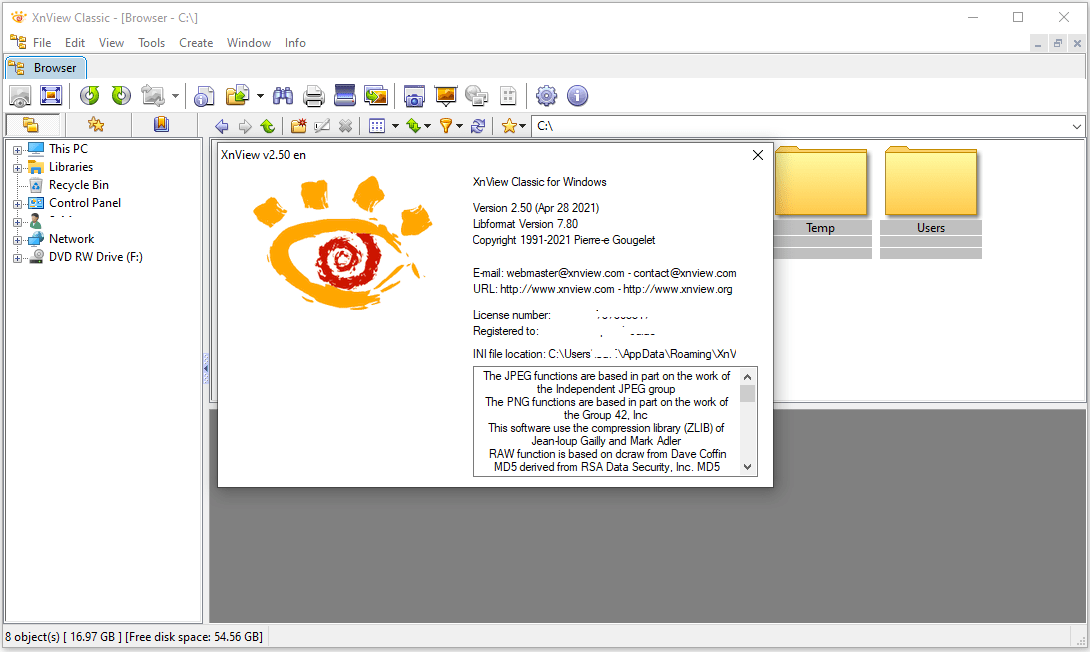Select the Browser tab
The width and height of the screenshot is (1090, 652).
46,67
